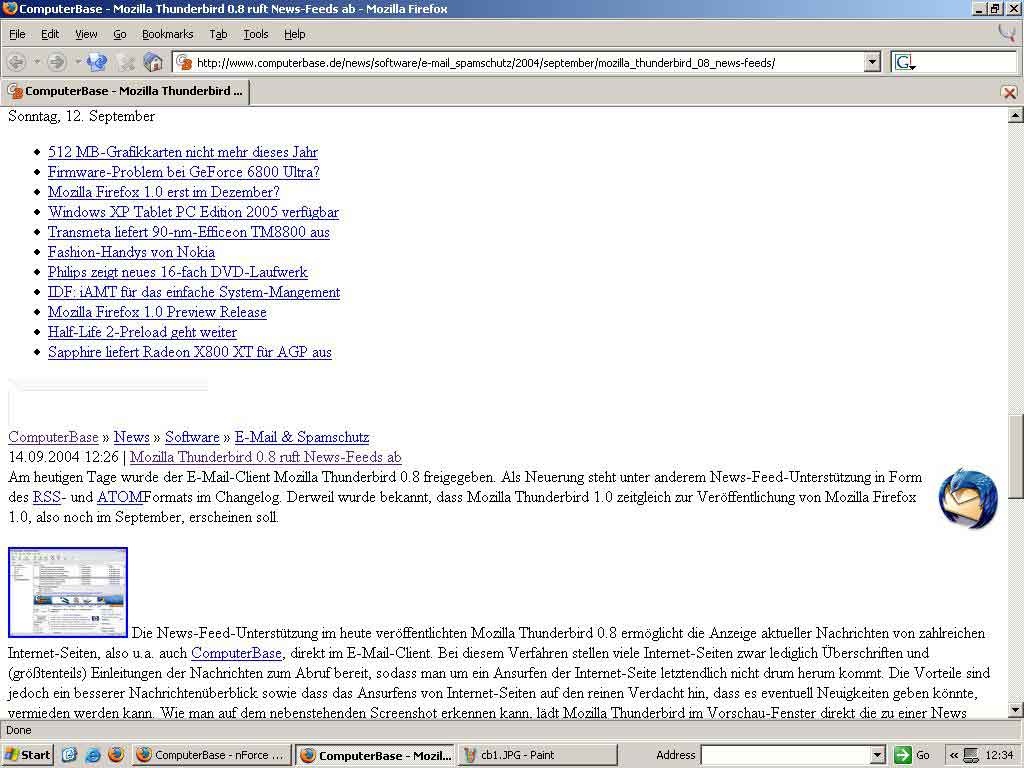
Task: Open the Bookmarks menu
Action: point(168,34)
